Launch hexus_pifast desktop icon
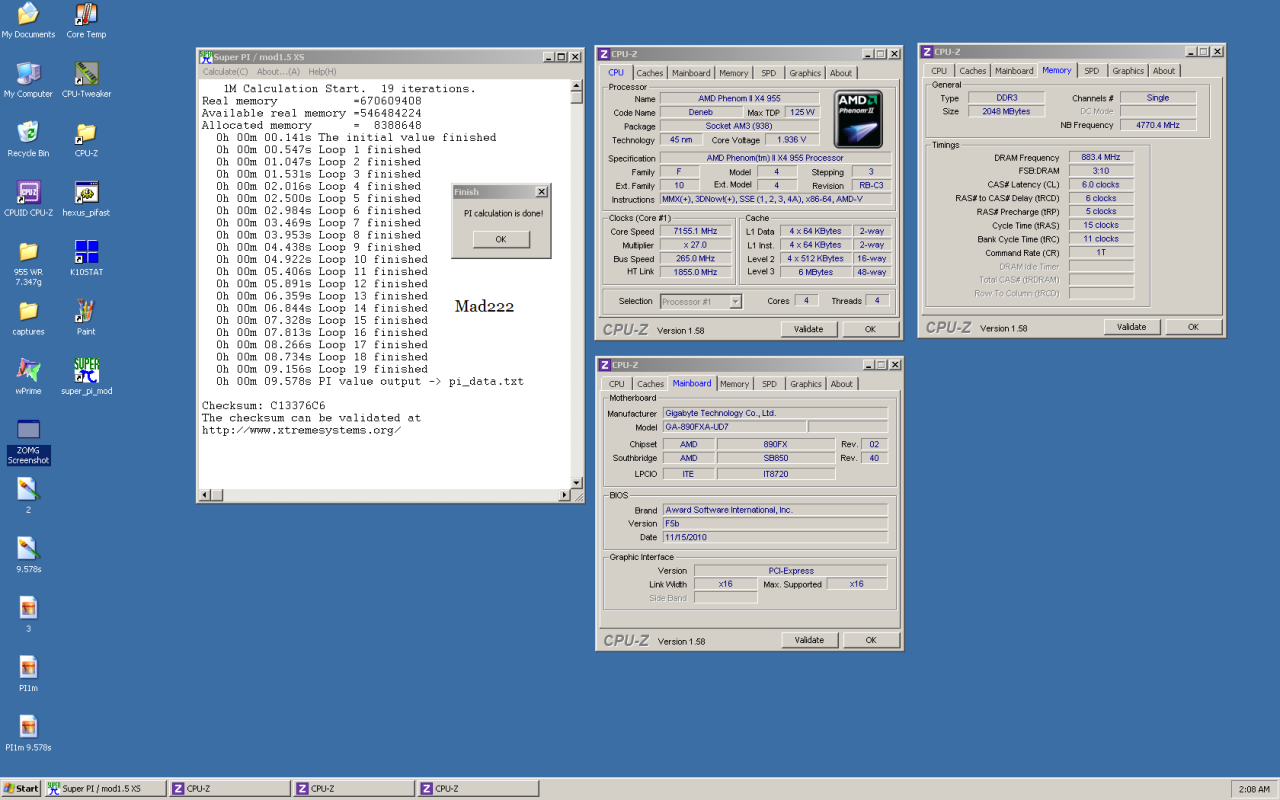Screen dimensions: 1280x800 (86, 198)
